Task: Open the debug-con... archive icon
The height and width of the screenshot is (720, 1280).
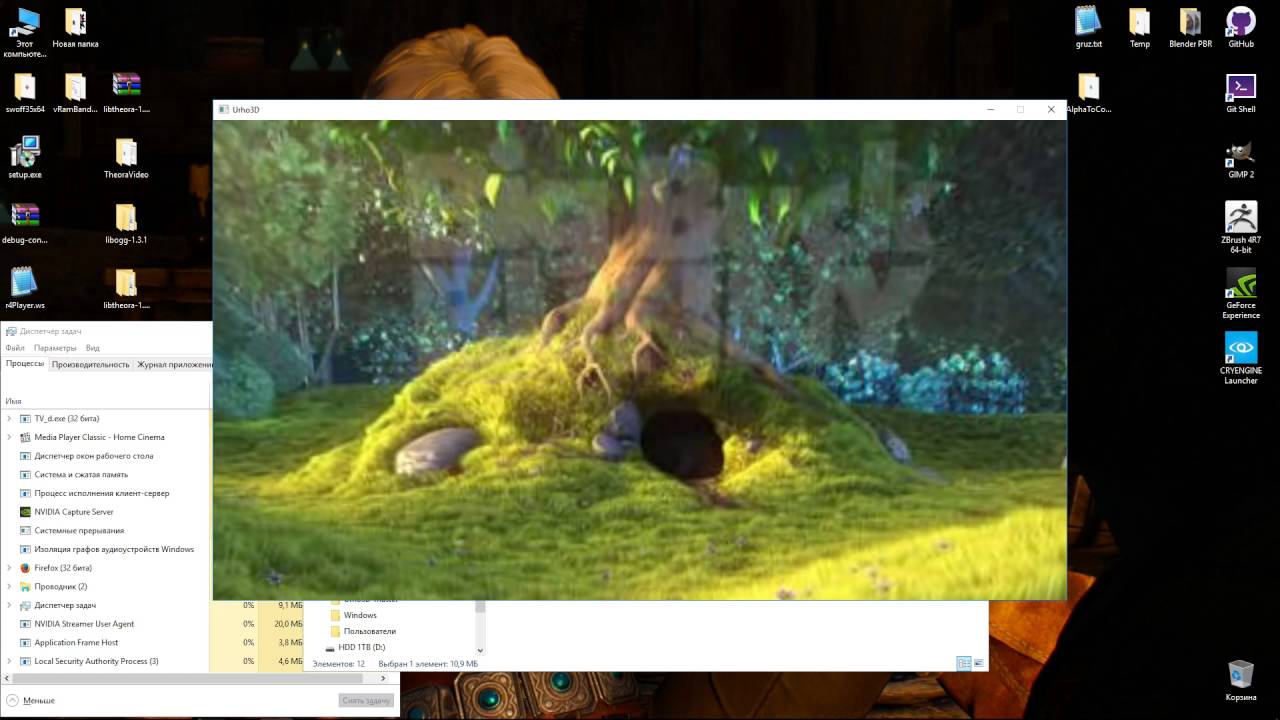Action: coord(25,223)
